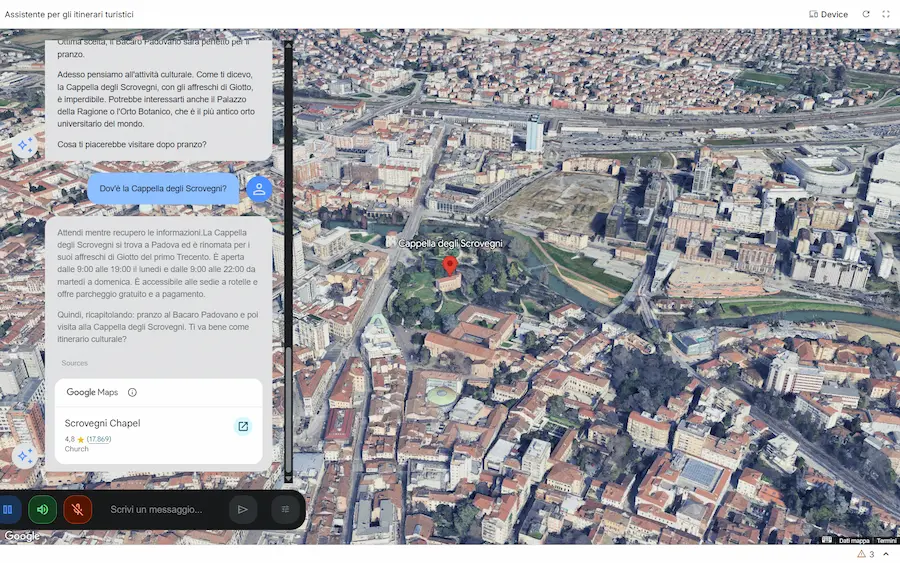
Task: Click the user avatar beside the question bubble
Action: point(259,189)
